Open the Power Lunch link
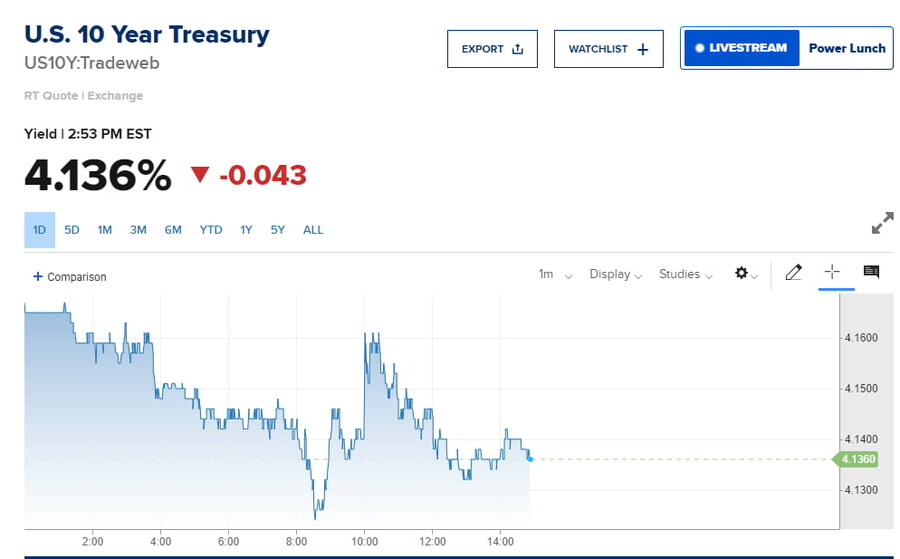 pyautogui.click(x=846, y=48)
